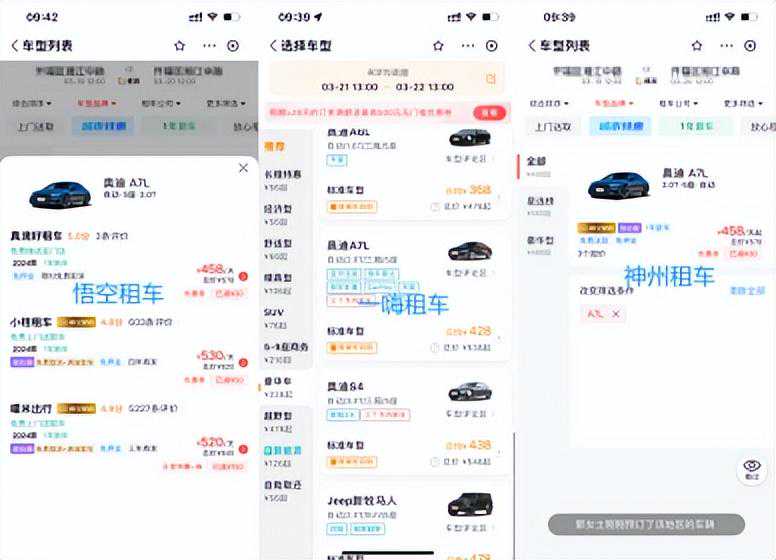Open the three-dot menu on 选择车型 header
The image size is (776, 560).
468,46
